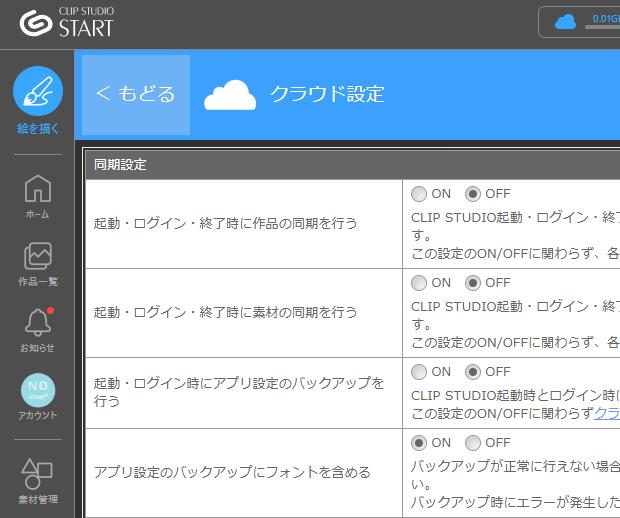Click the white cloud icon beside クラウド設定
620x518 pixels.
coord(230,95)
